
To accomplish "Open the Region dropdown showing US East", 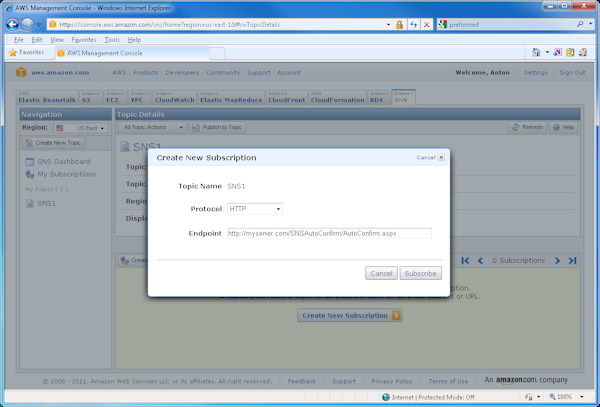I will pos(81,128).
